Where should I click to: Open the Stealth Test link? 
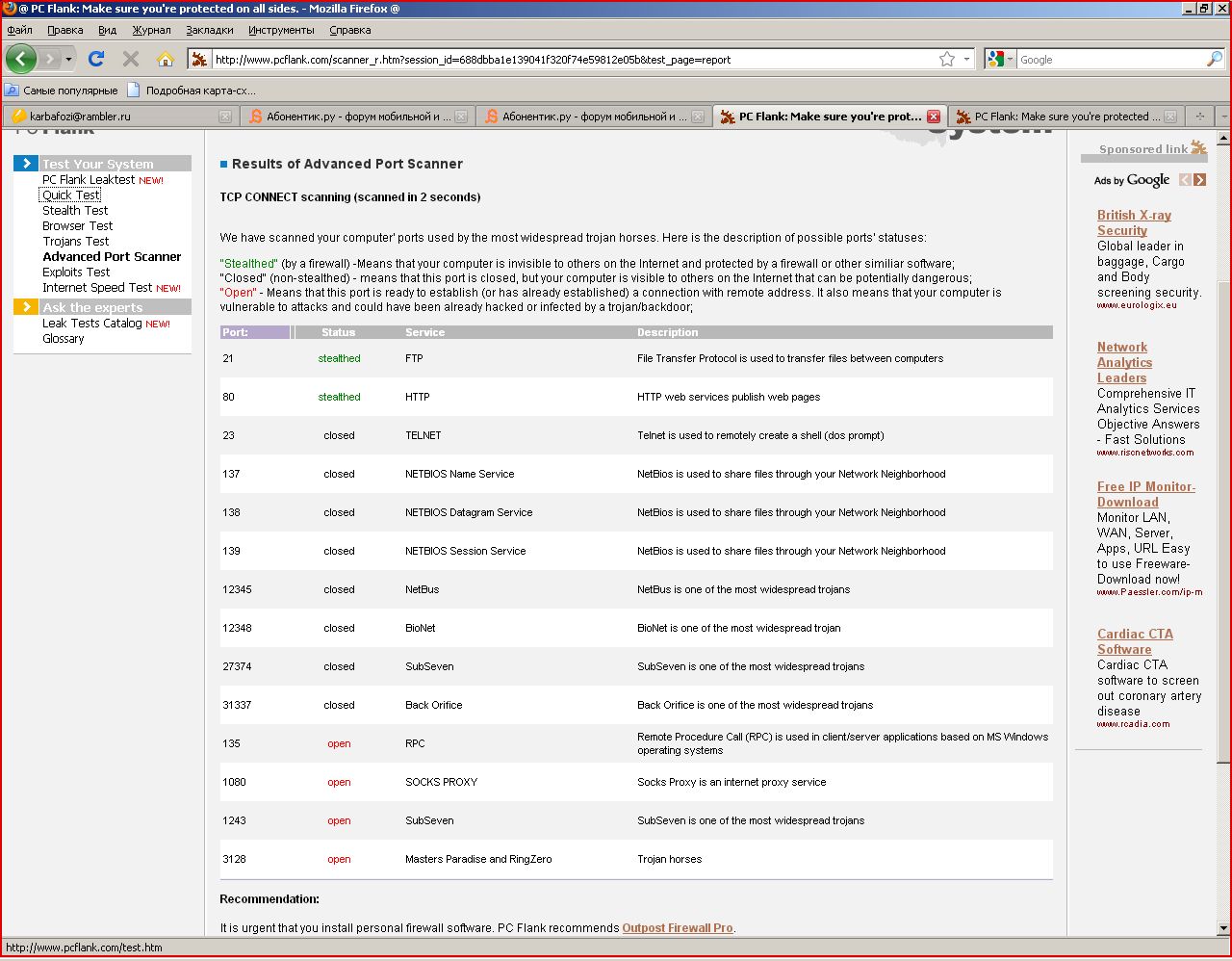coord(75,210)
